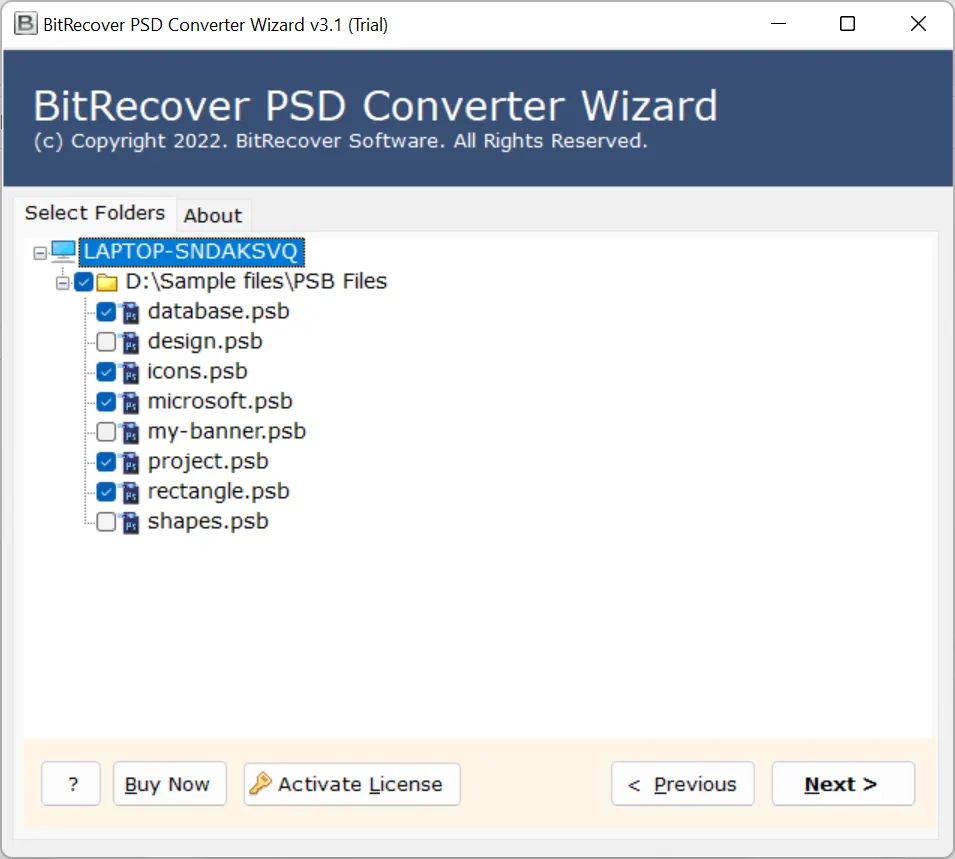Uncheck the D:\Sample files\PSB Files folder checkbox
The width and height of the screenshot is (955, 859).
click(83, 281)
